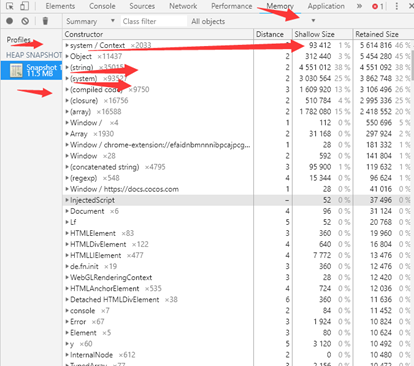Go to the Network tab

click(x=183, y=6)
